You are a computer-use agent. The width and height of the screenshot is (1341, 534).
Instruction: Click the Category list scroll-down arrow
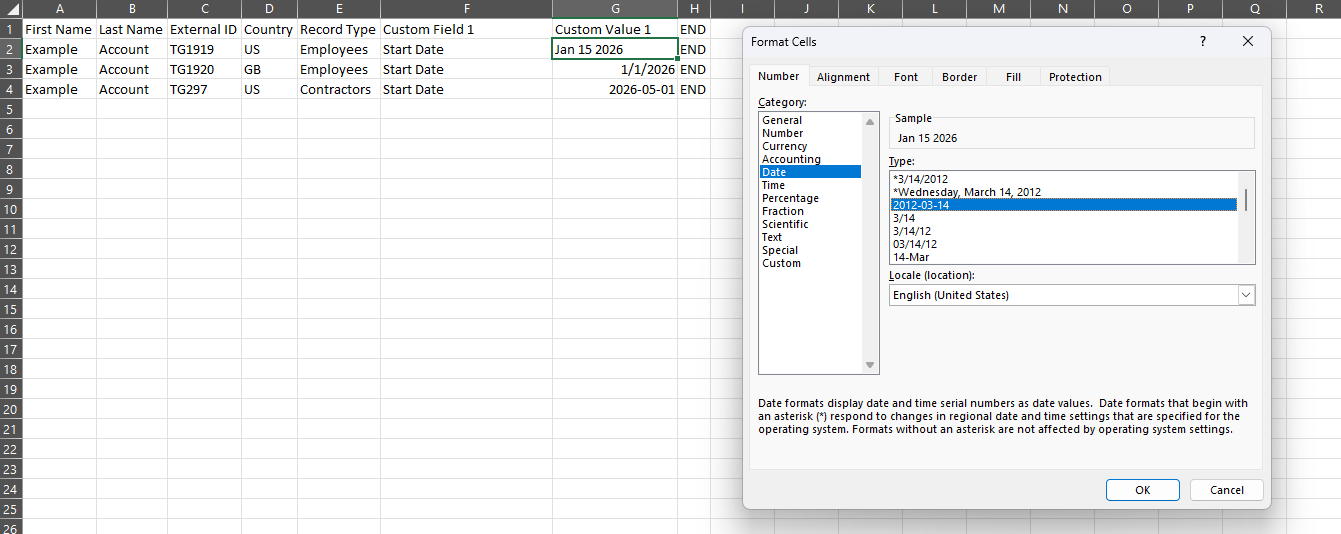(x=870, y=365)
